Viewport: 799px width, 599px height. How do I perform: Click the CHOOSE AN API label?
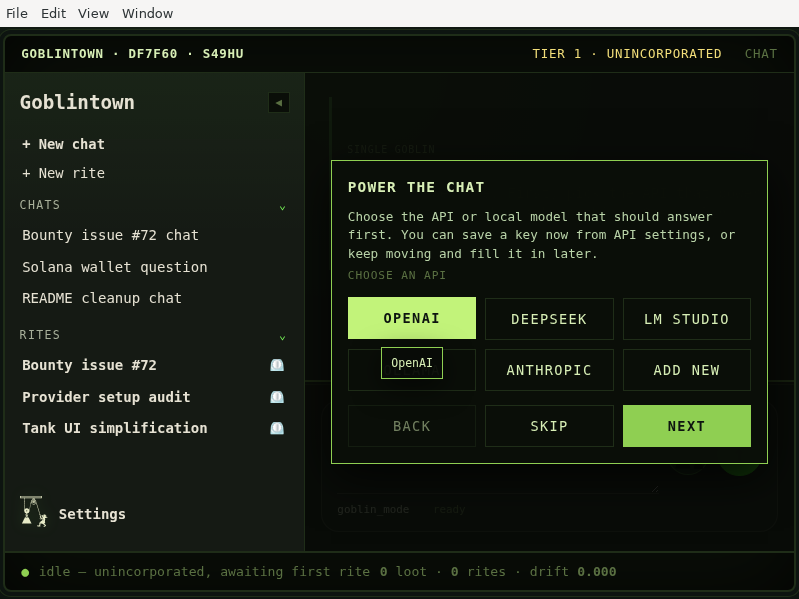[x=396, y=275]
